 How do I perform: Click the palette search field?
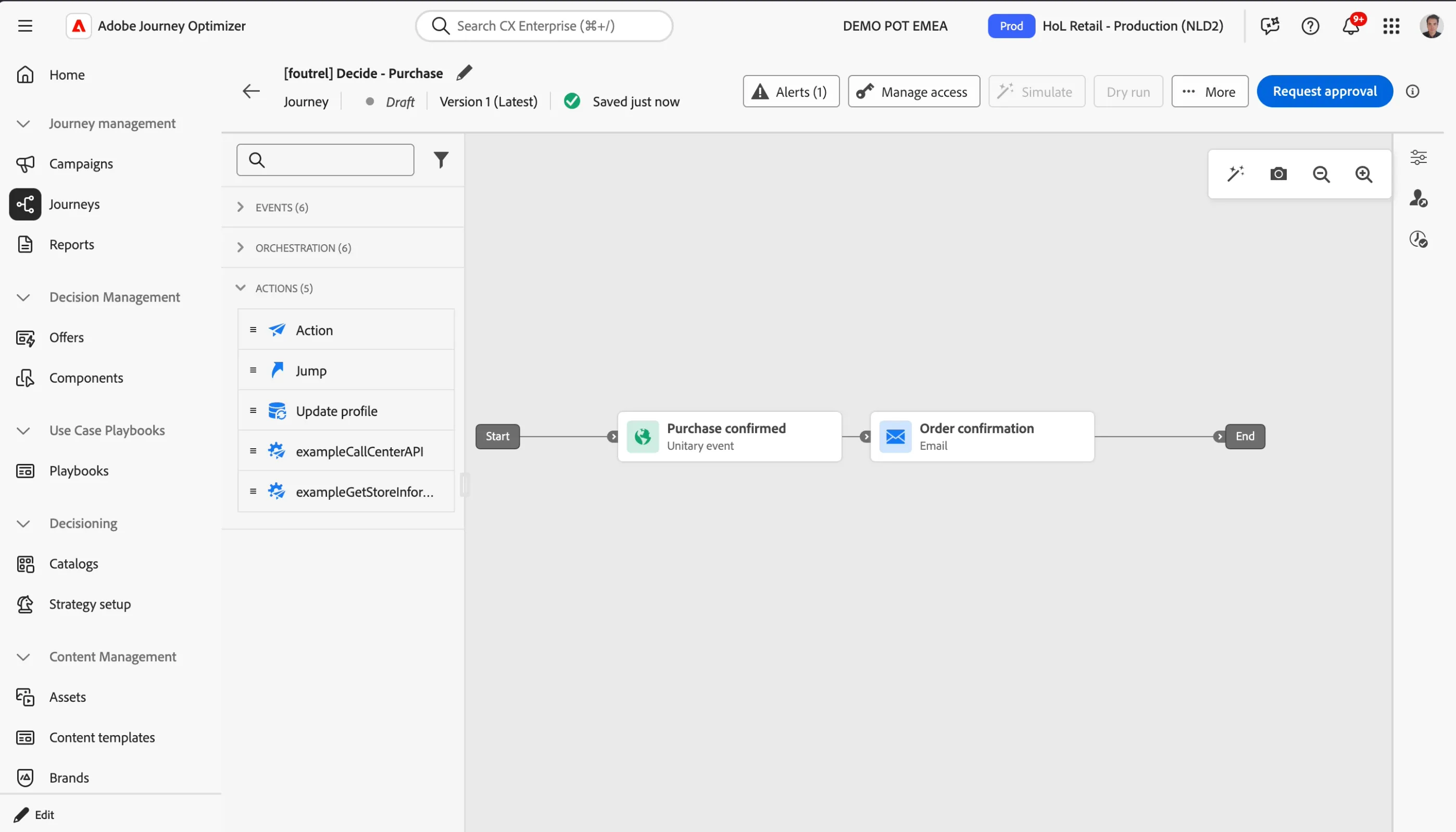(325, 160)
